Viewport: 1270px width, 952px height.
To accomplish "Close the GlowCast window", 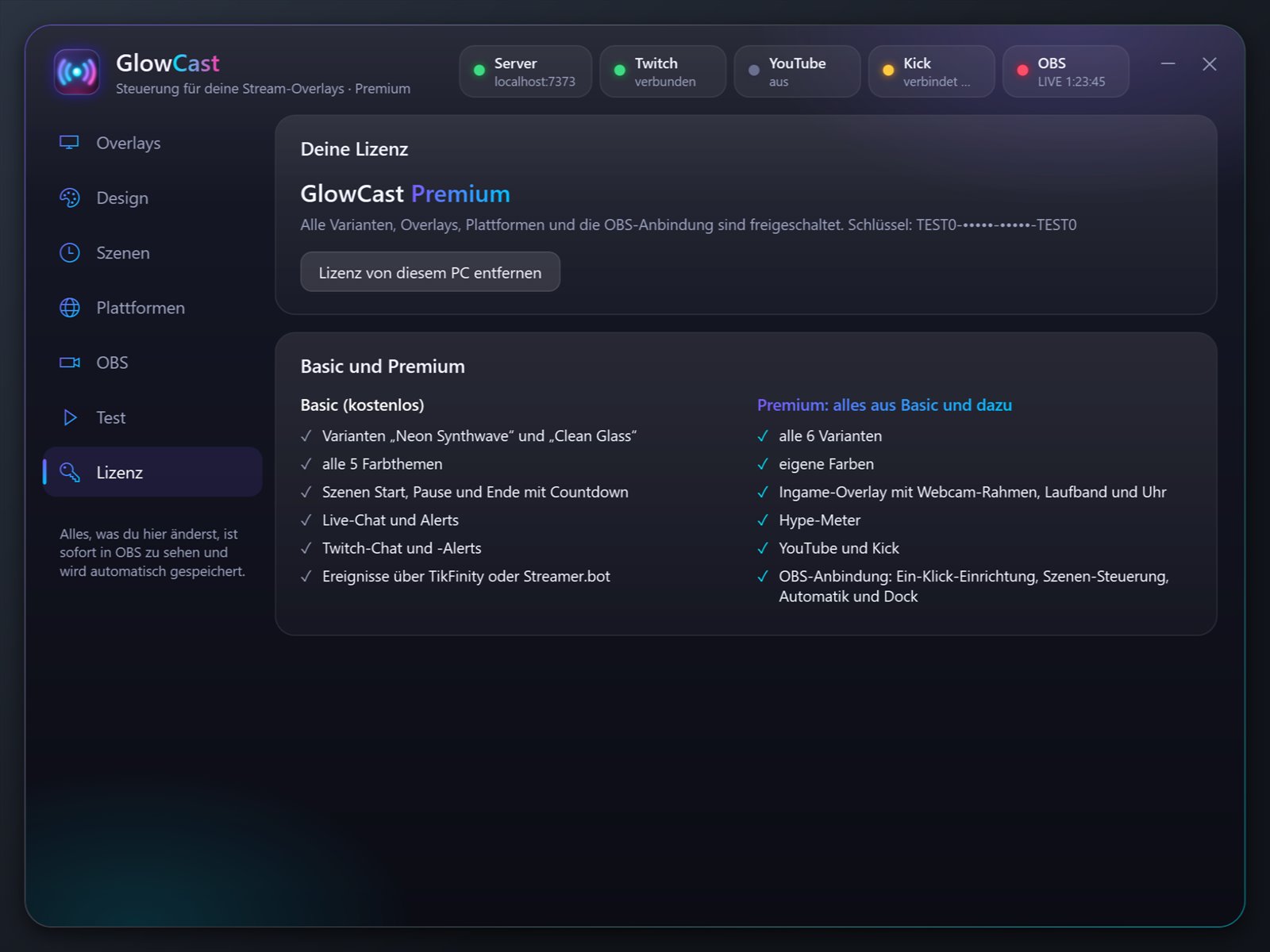I will [x=1209, y=63].
